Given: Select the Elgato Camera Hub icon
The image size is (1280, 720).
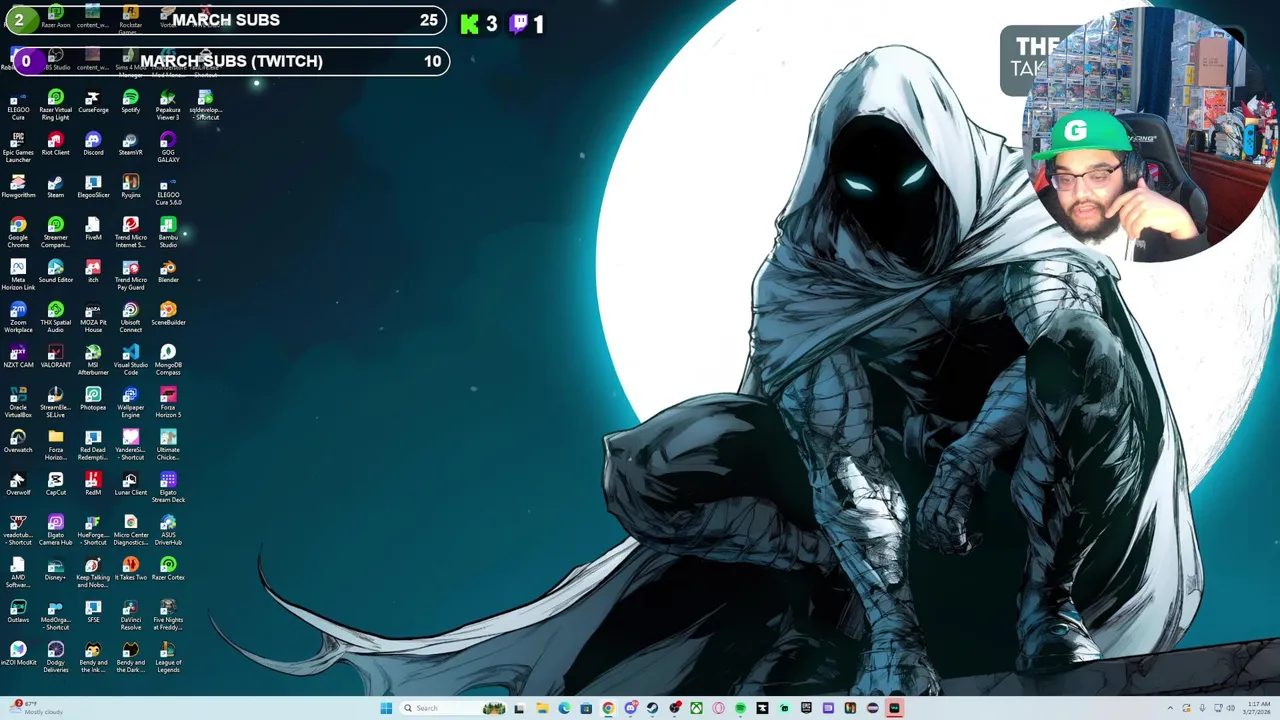Looking at the screenshot, I should coord(56,531).
